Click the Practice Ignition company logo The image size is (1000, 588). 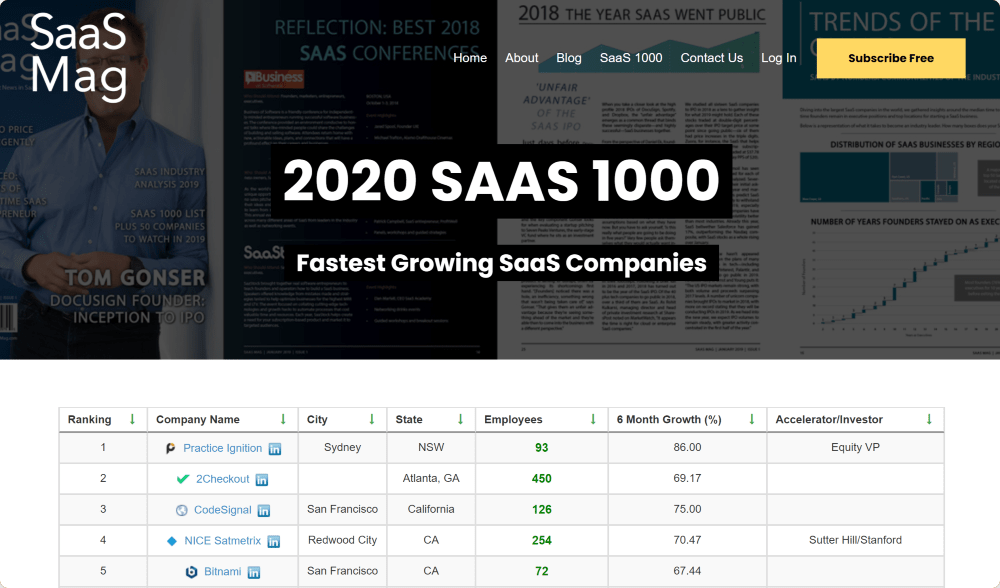170,448
